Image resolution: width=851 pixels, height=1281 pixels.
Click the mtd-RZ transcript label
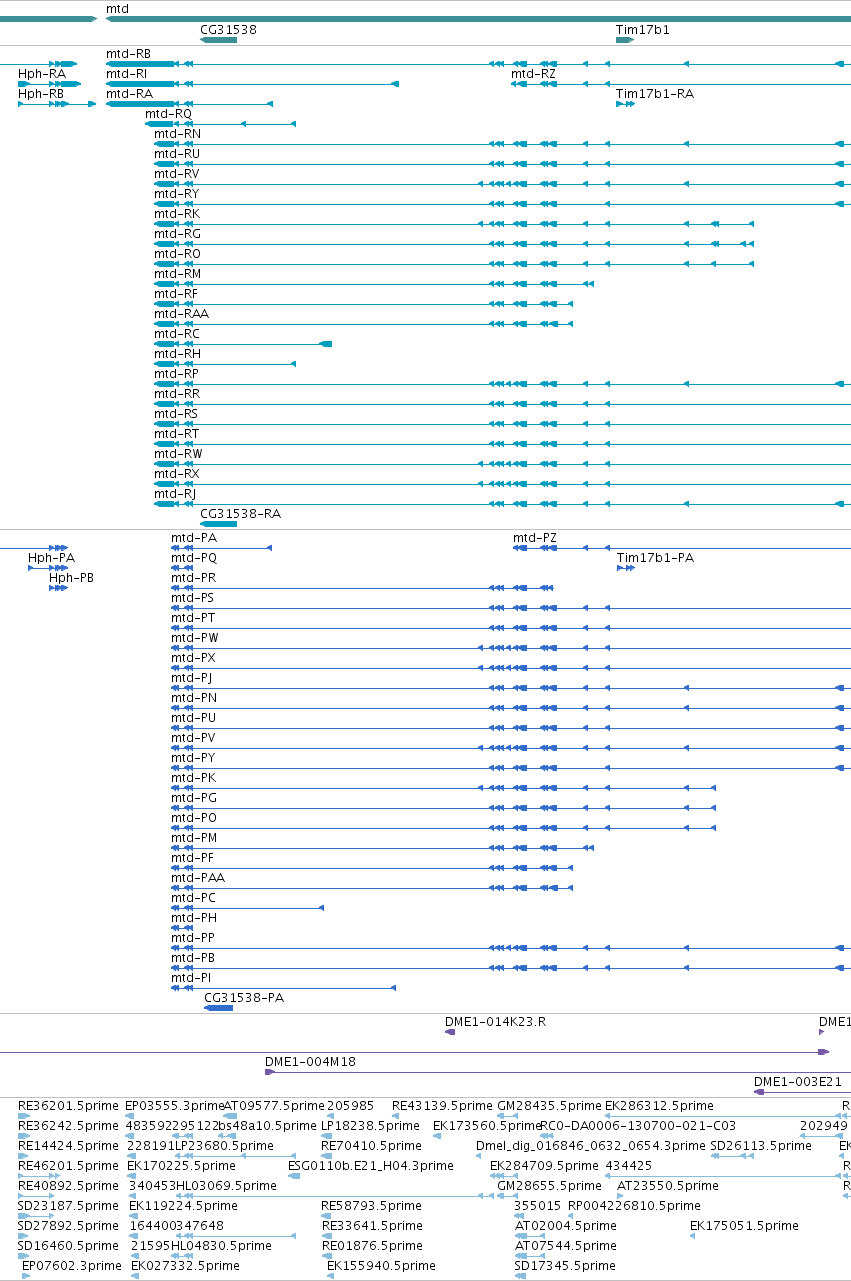[x=534, y=74]
